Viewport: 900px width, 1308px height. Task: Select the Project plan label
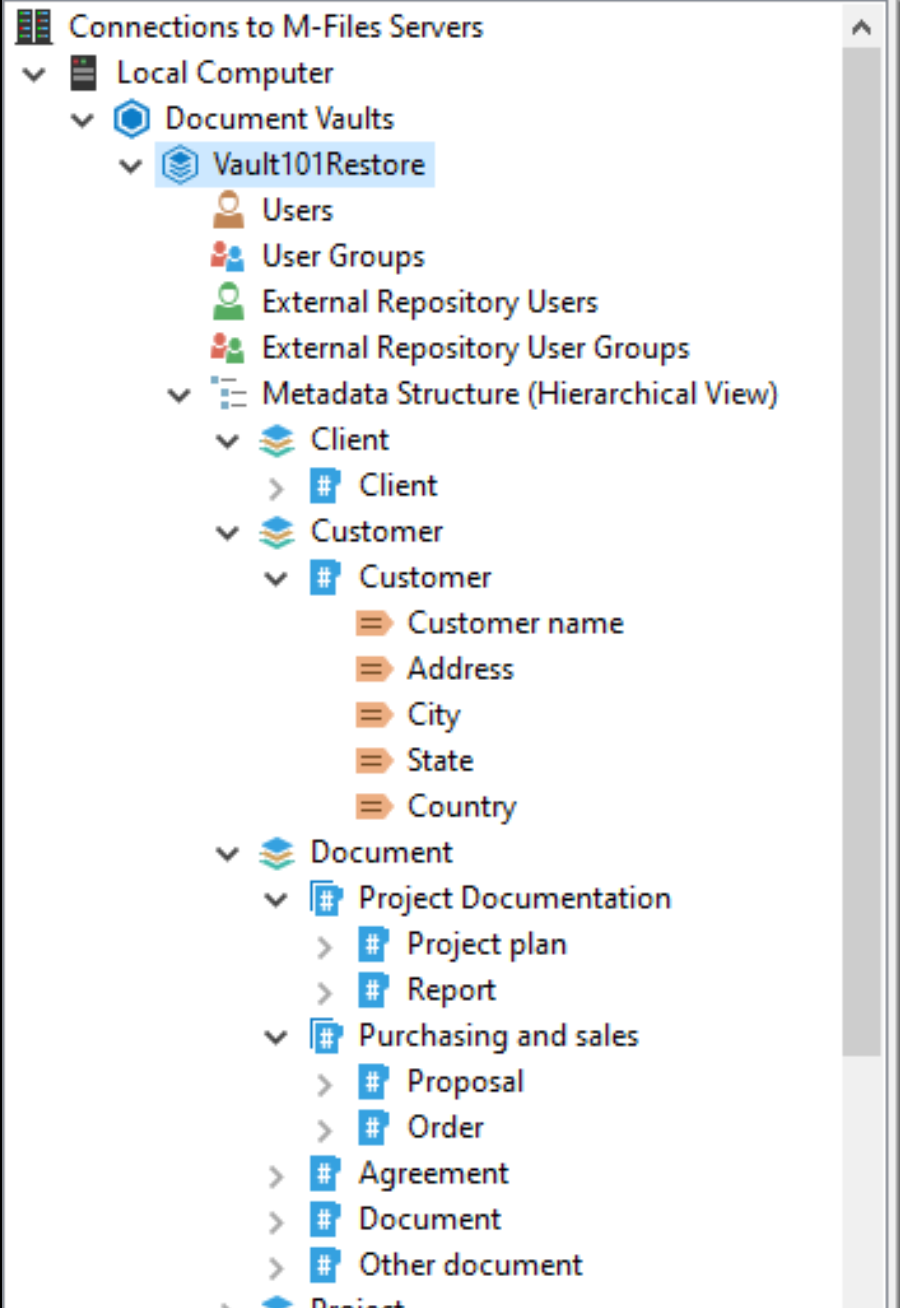[487, 945]
